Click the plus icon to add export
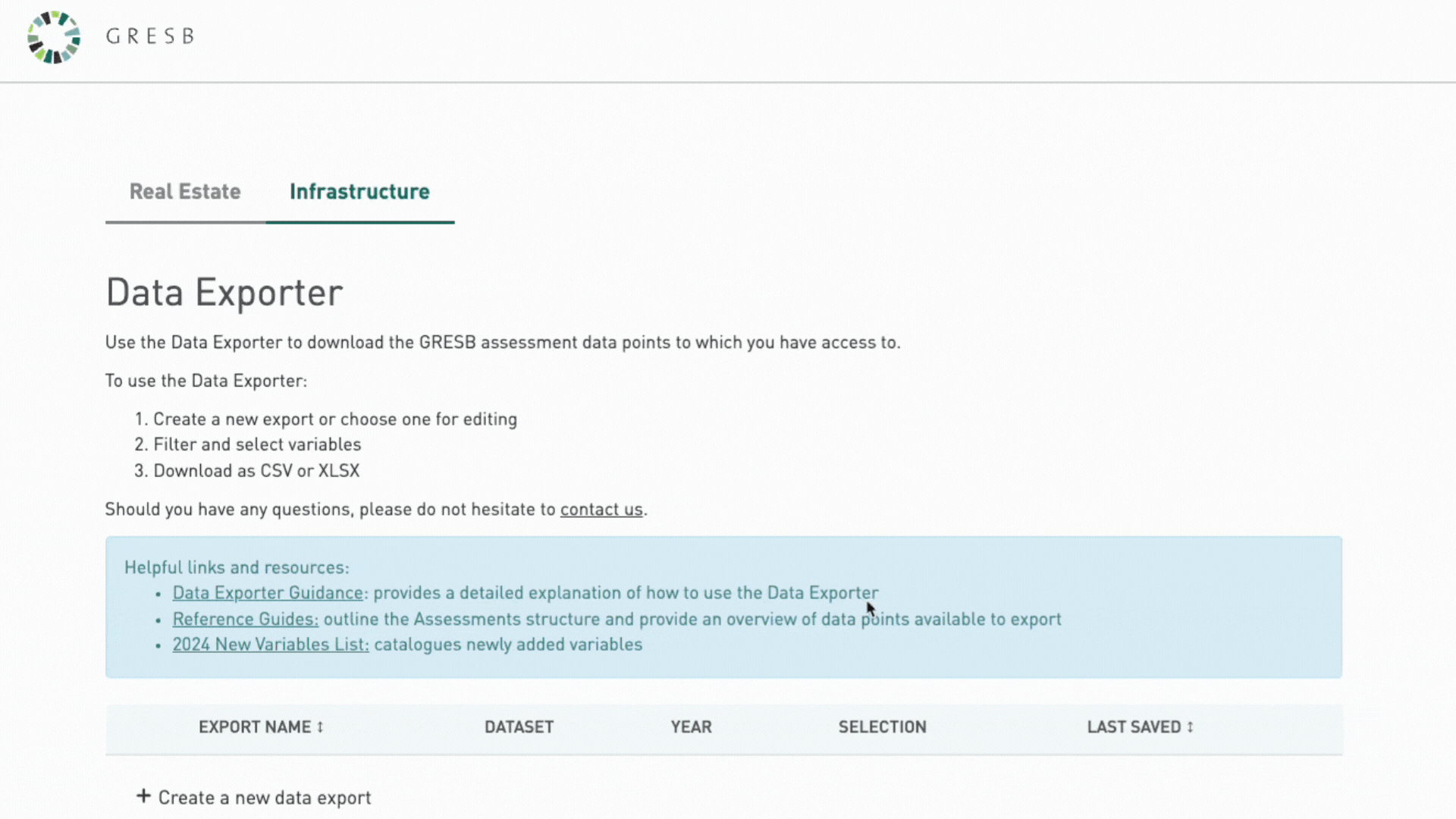The height and width of the screenshot is (819, 1456). [143, 796]
